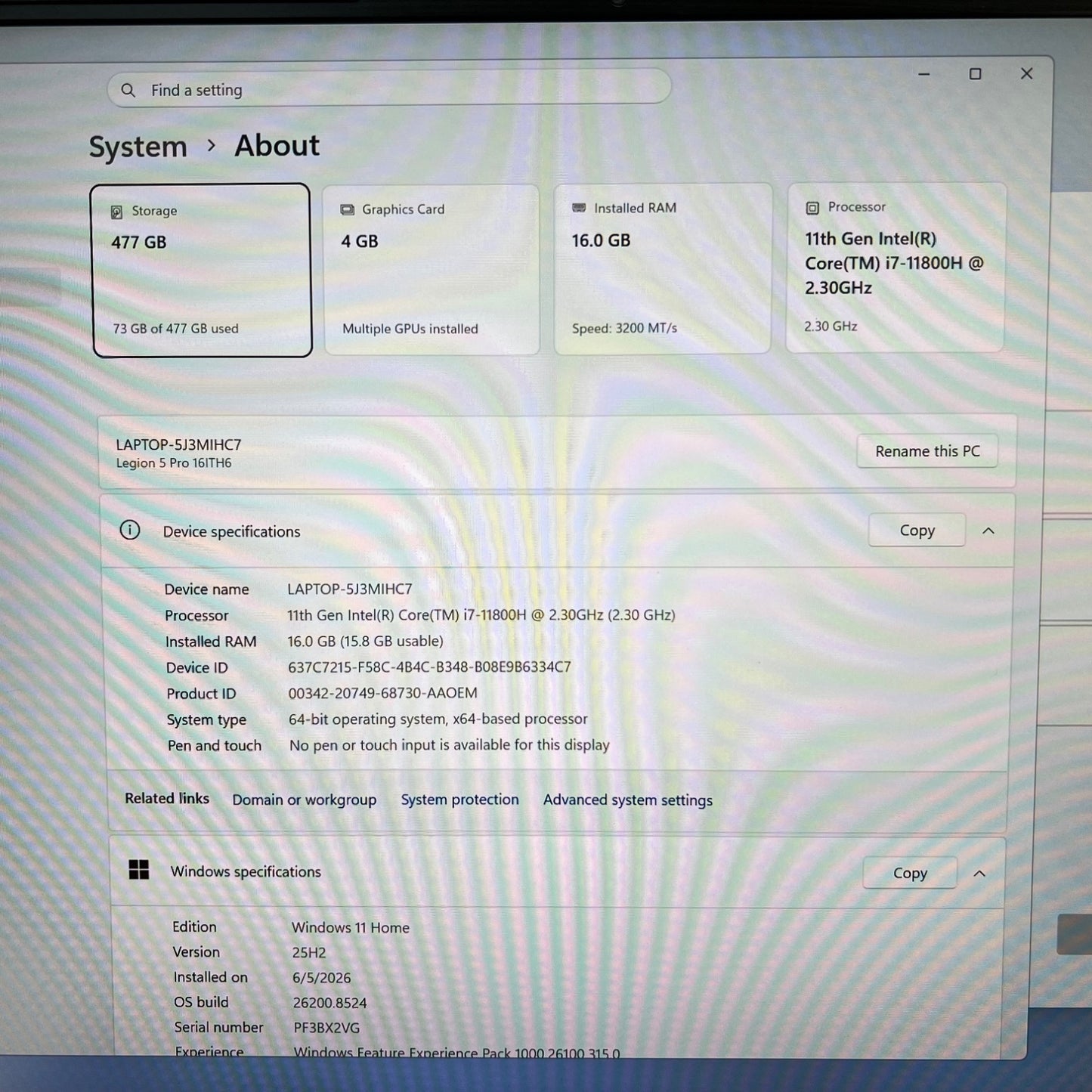Click the breadcrumb chevron between System and About
1092x1092 pixels.
[212, 145]
